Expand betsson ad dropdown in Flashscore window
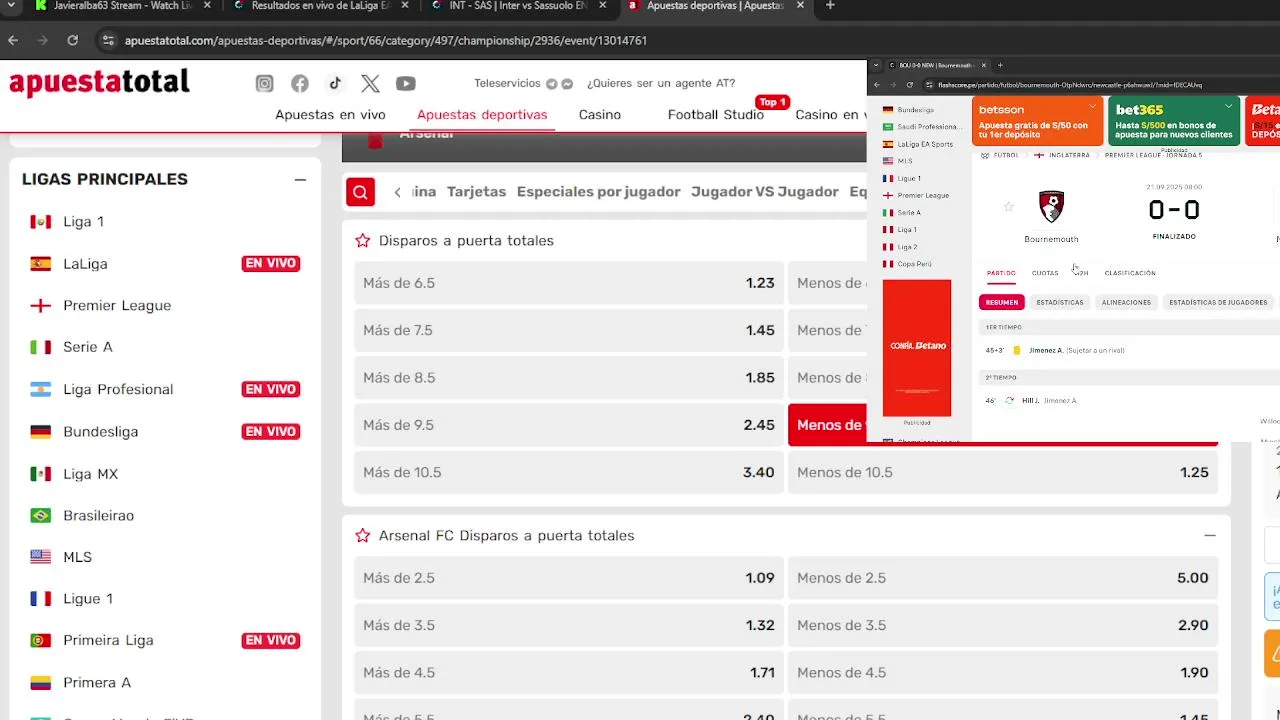This screenshot has height=720, width=1280. pos(1092,106)
